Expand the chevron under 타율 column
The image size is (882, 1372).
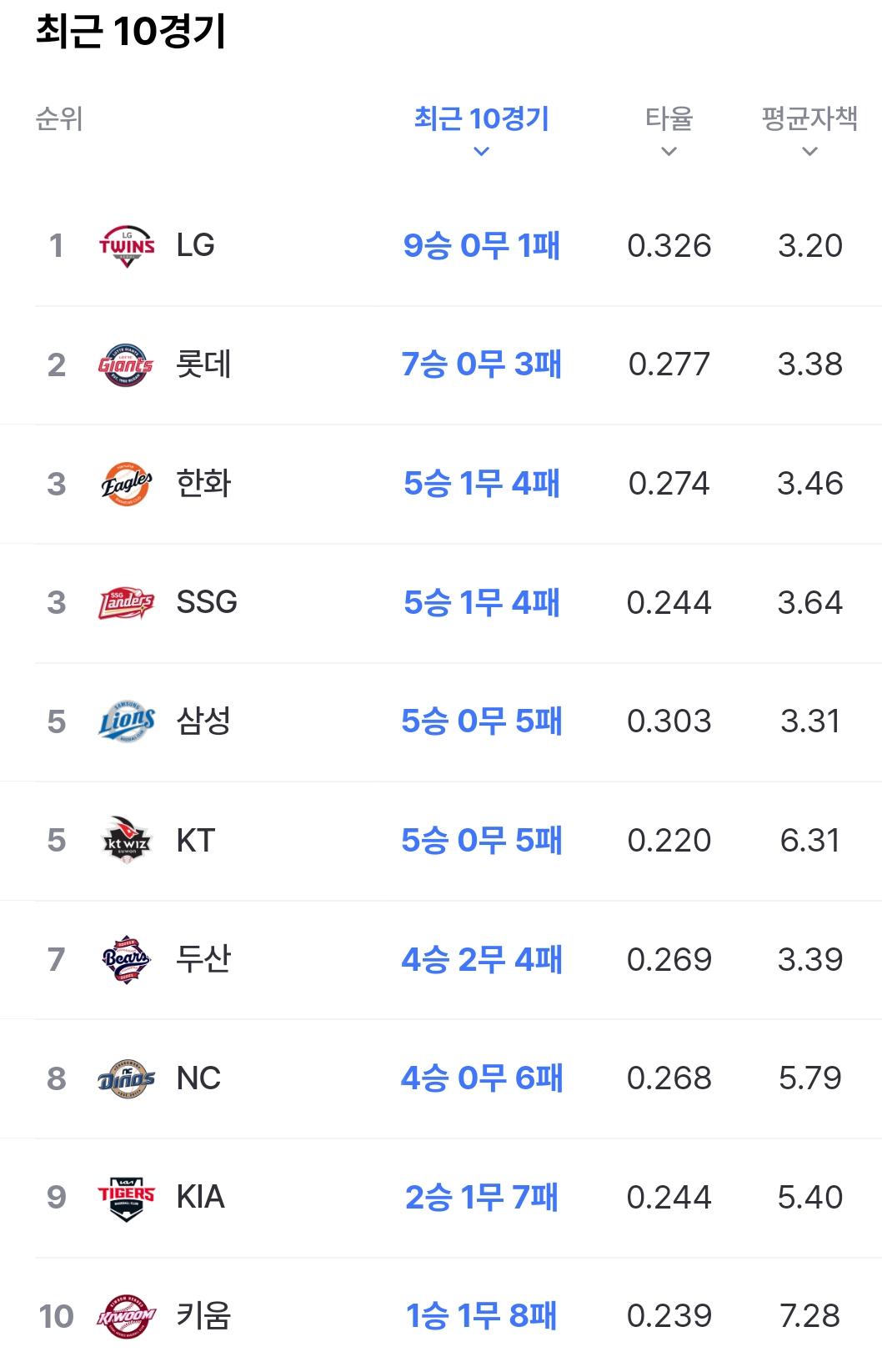(x=669, y=152)
